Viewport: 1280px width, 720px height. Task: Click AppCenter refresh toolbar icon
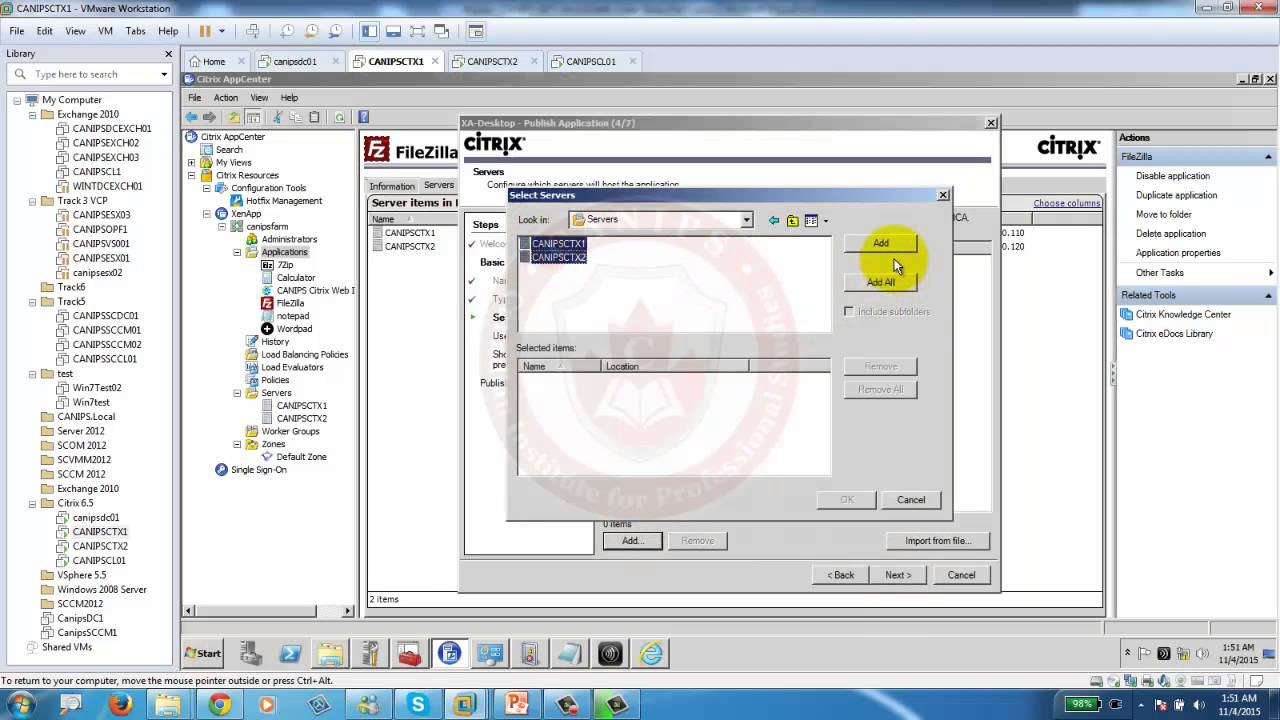coord(339,117)
